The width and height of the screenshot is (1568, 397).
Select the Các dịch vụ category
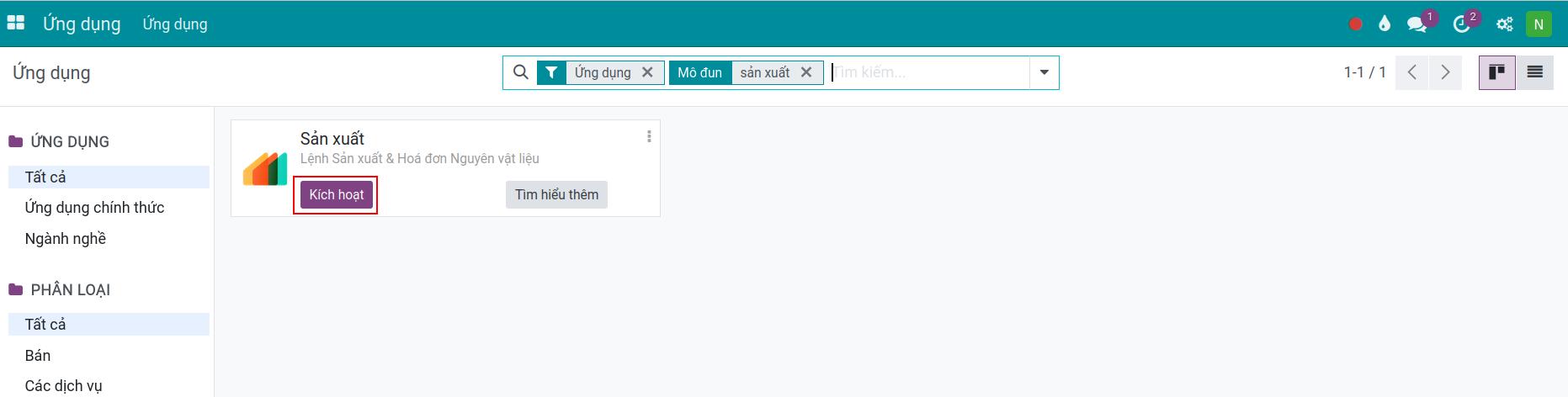(x=109, y=386)
